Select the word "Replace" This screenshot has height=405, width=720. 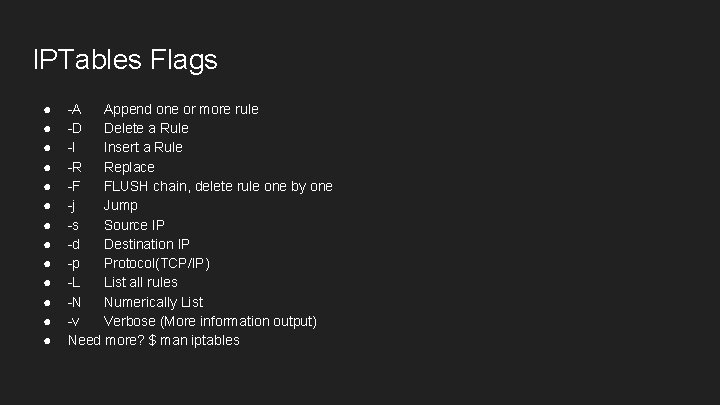129,167
